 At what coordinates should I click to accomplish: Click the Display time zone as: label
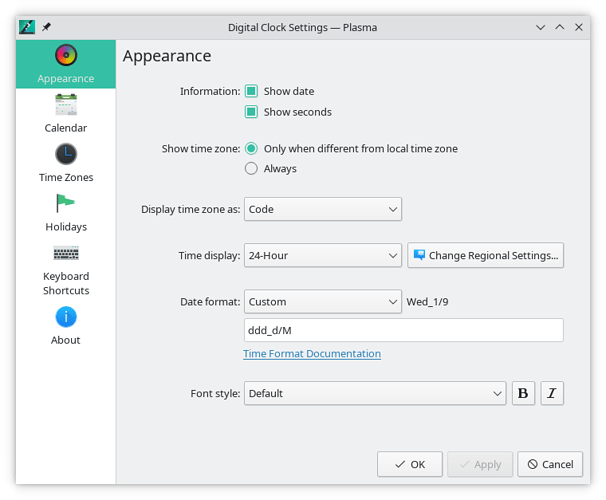(191, 209)
